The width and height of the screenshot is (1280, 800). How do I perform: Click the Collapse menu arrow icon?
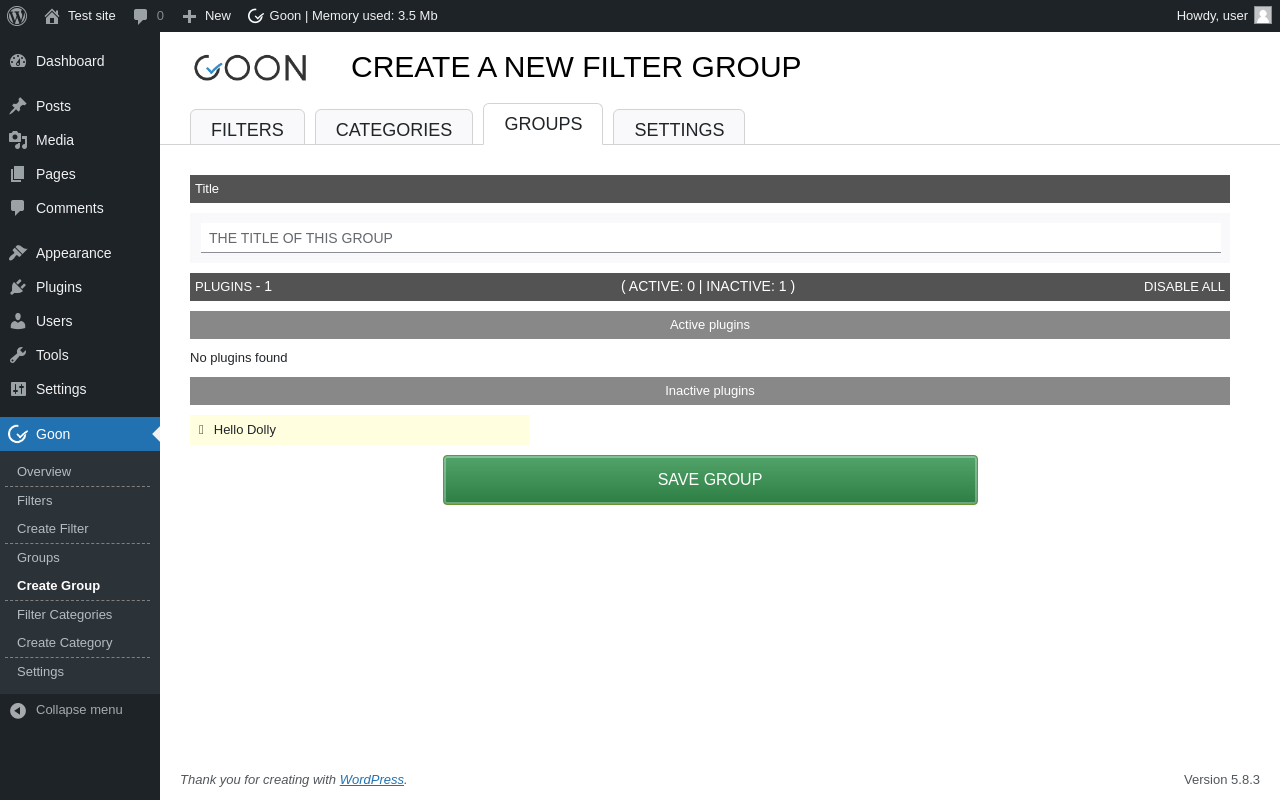click(x=18, y=710)
